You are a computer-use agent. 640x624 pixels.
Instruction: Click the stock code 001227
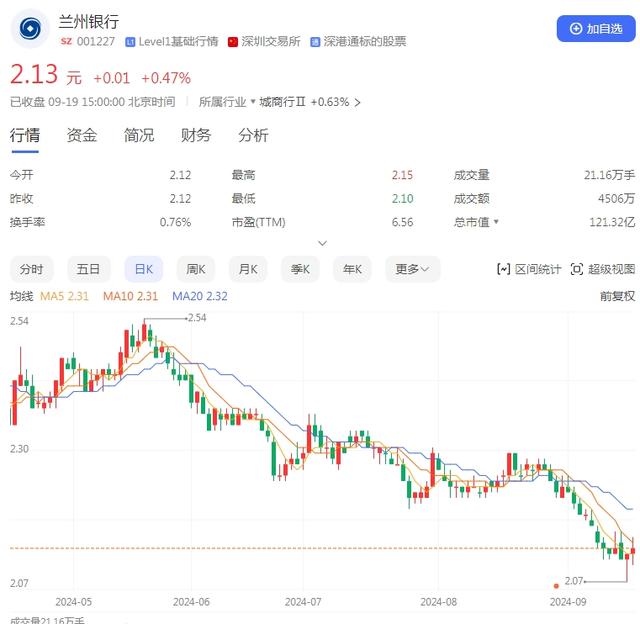click(x=96, y=41)
